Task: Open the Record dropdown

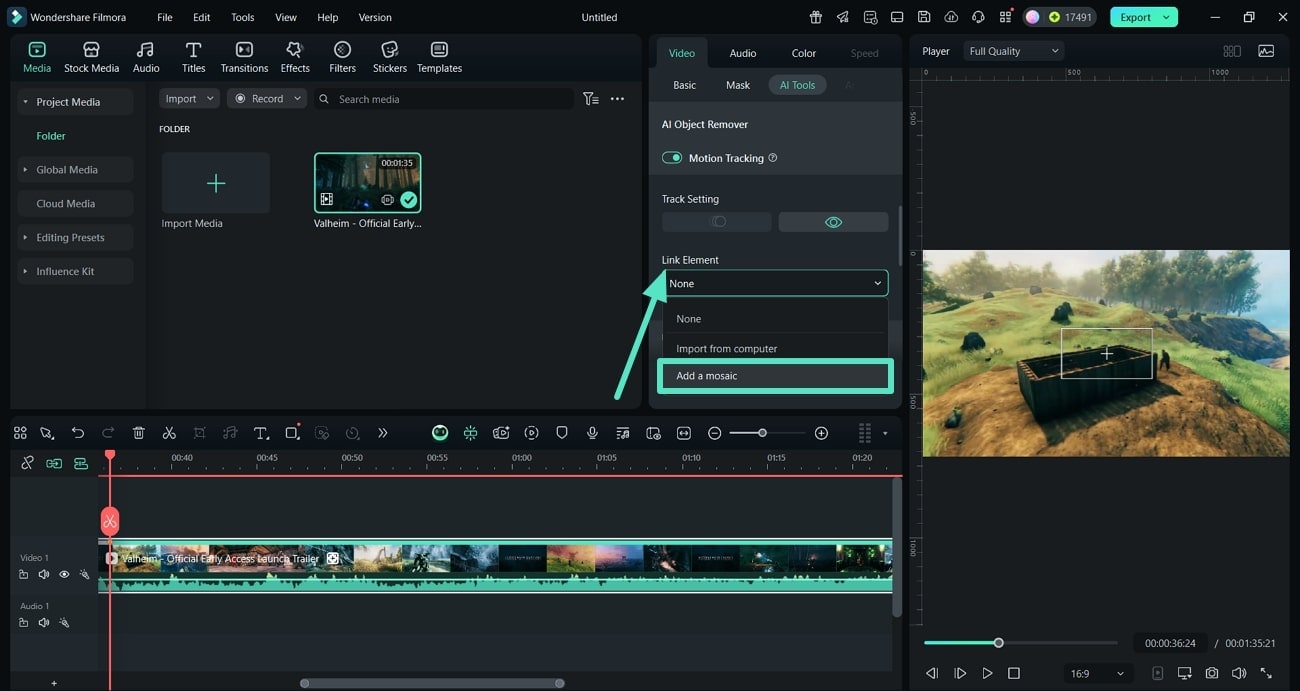Action: 266,99
